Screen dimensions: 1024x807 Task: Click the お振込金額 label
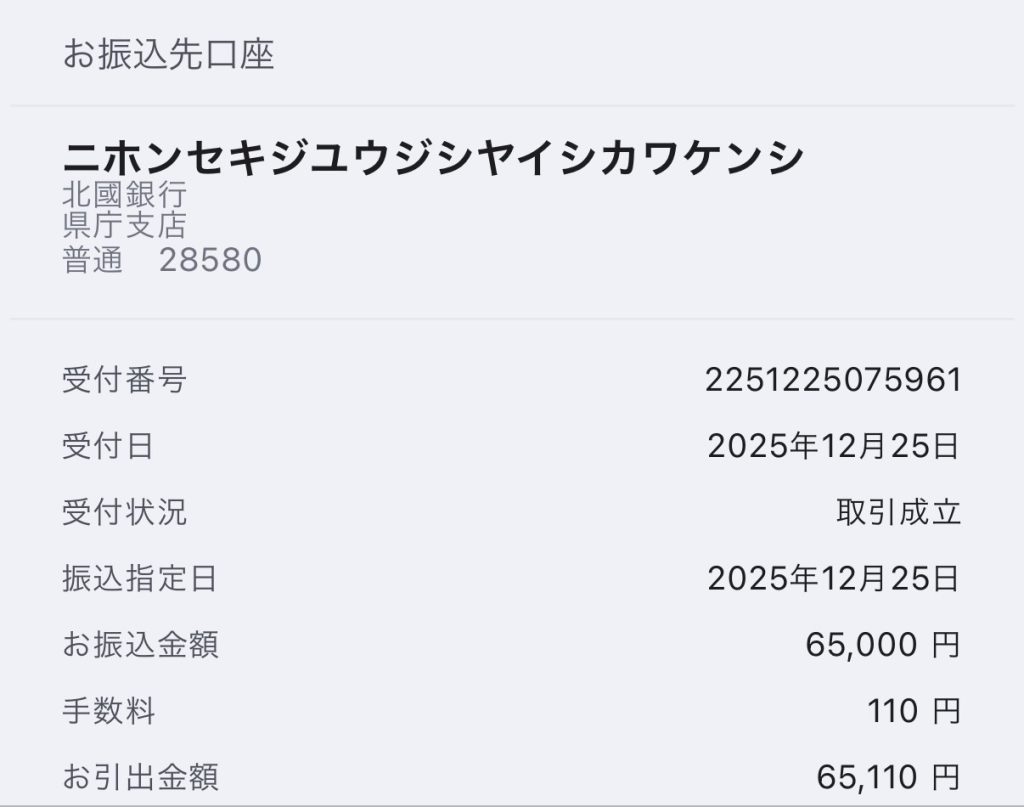(x=140, y=645)
